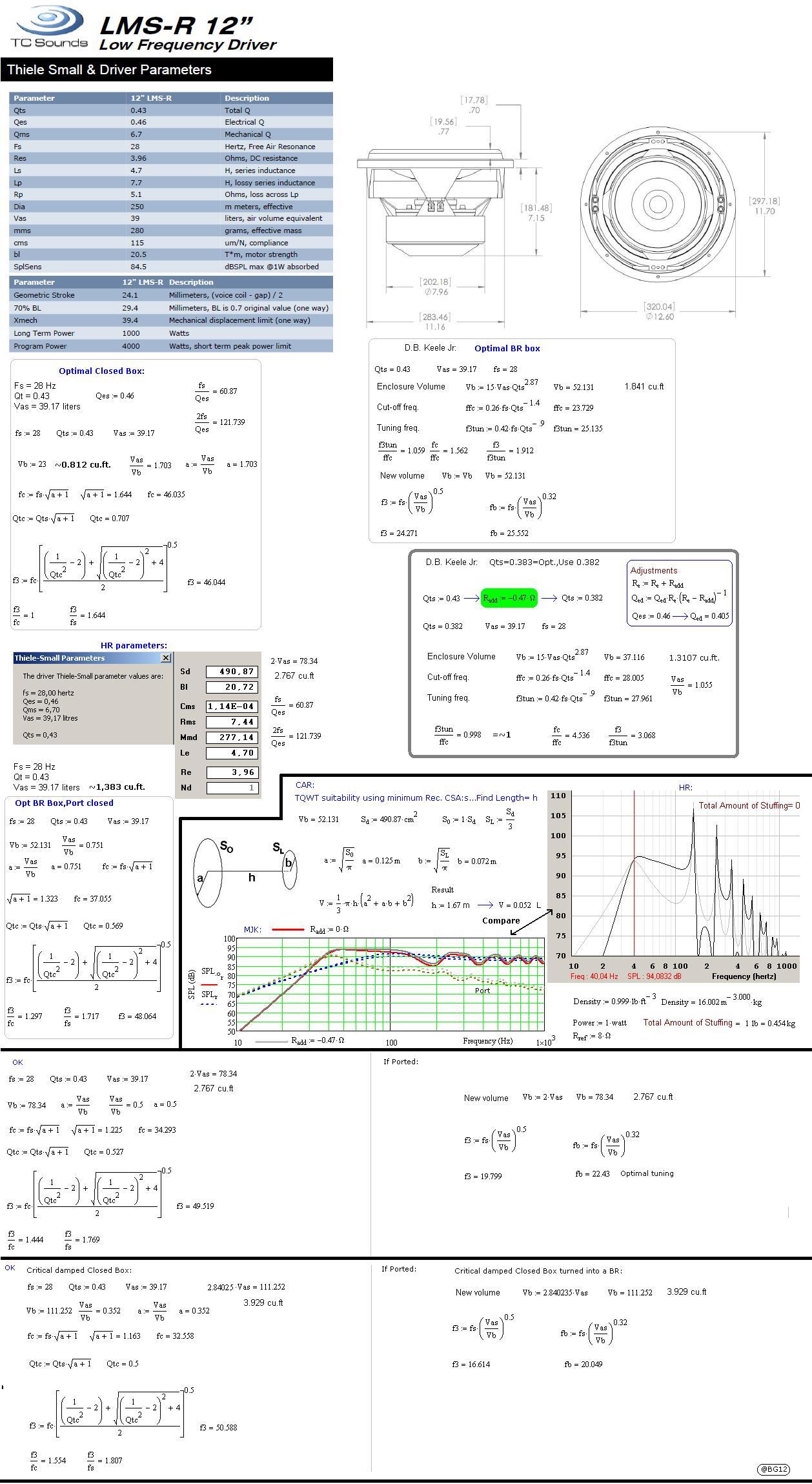Click the 'Adjustments' box heading
The image size is (812, 1484).
click(x=654, y=570)
